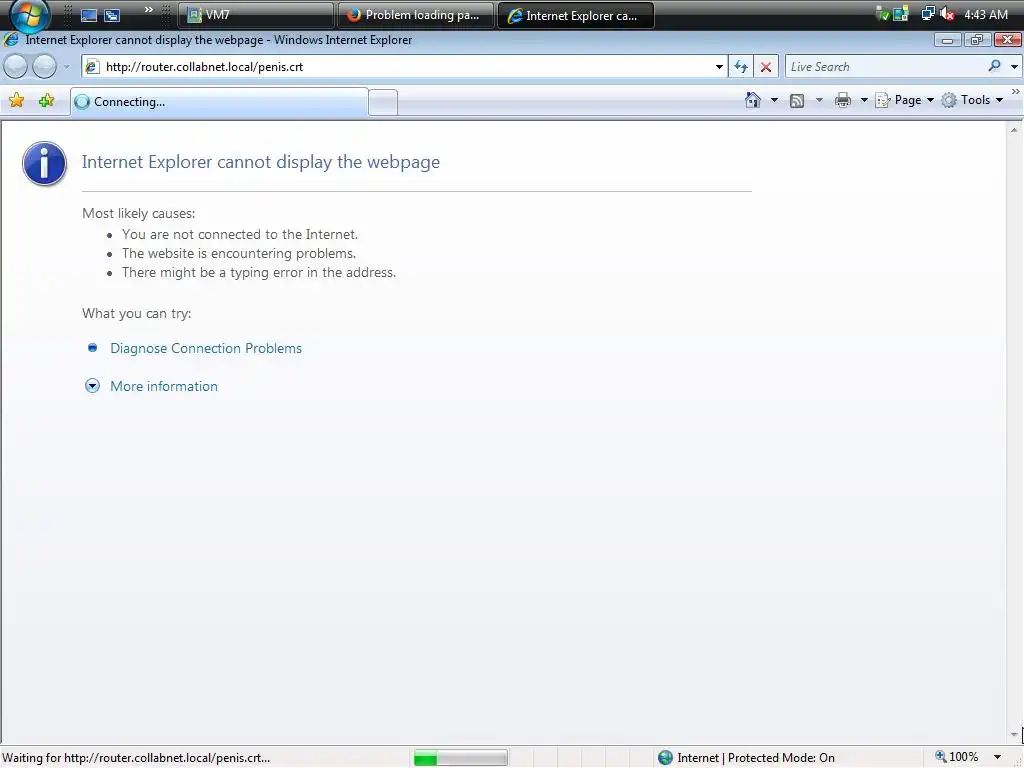The width and height of the screenshot is (1024, 768).
Task: Click the page heading cannot display the webpage
Action: point(261,162)
